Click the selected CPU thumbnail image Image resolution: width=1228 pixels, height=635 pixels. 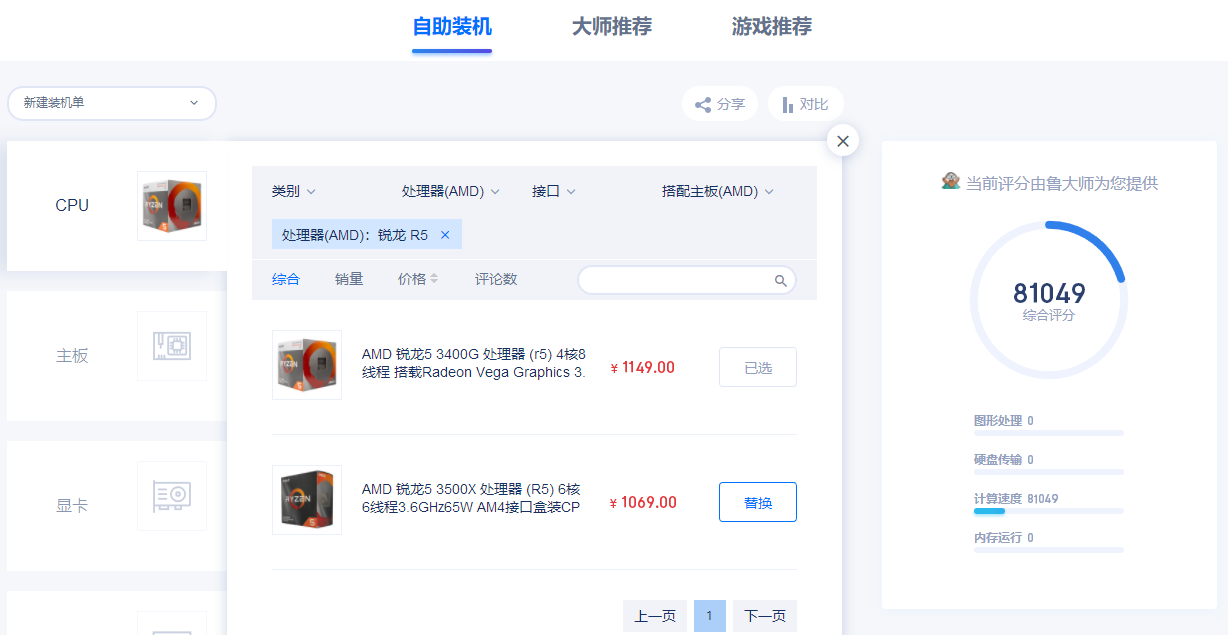pyautogui.click(x=172, y=206)
